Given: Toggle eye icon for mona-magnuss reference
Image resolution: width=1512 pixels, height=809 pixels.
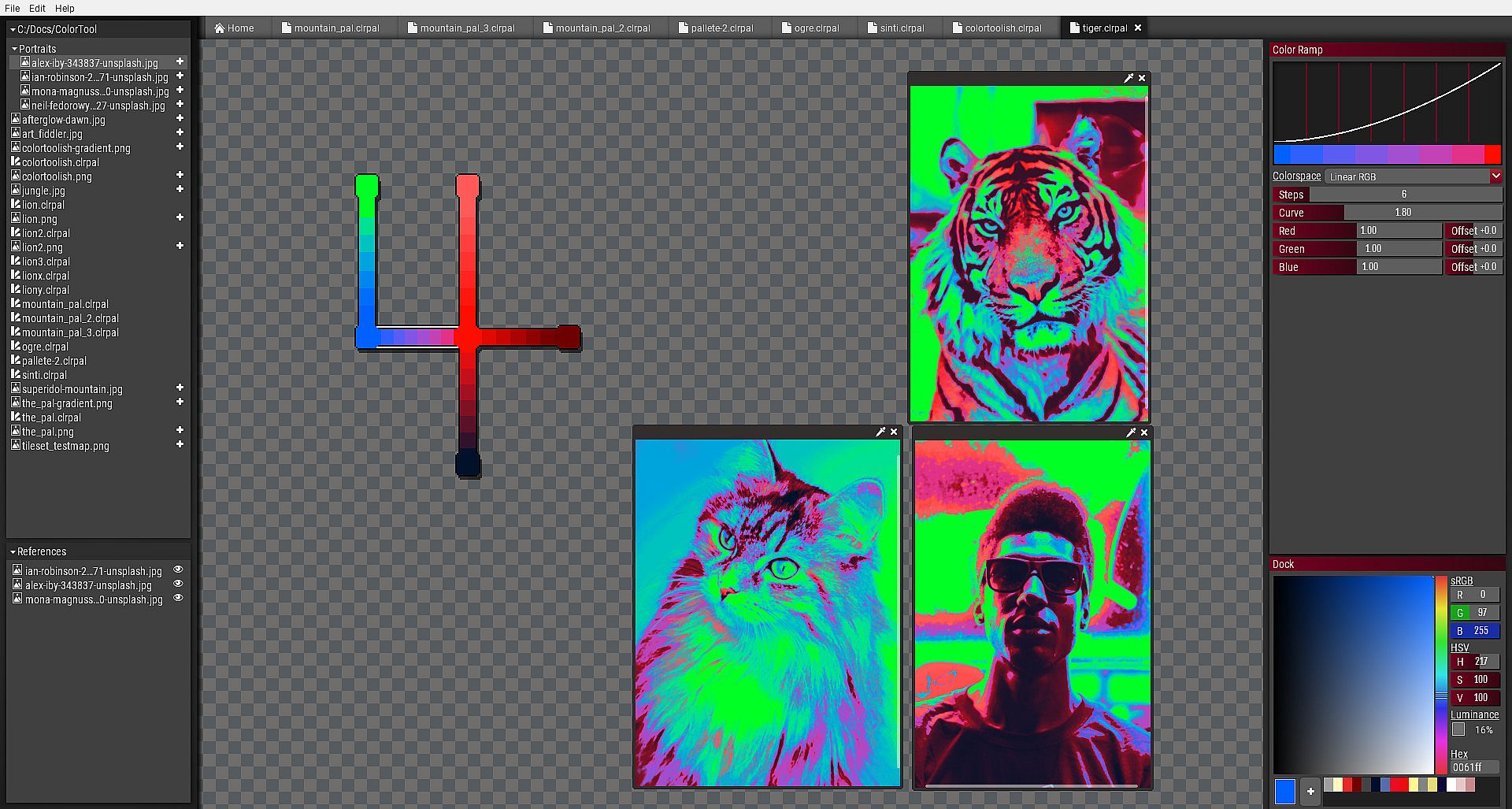Looking at the screenshot, I should pyautogui.click(x=178, y=598).
